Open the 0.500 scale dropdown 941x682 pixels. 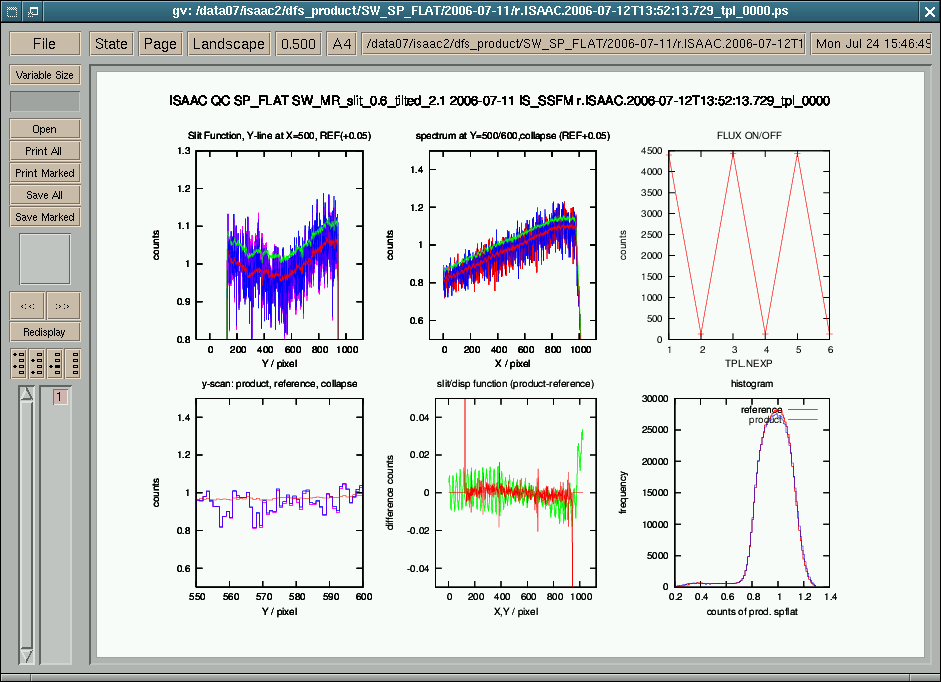298,44
